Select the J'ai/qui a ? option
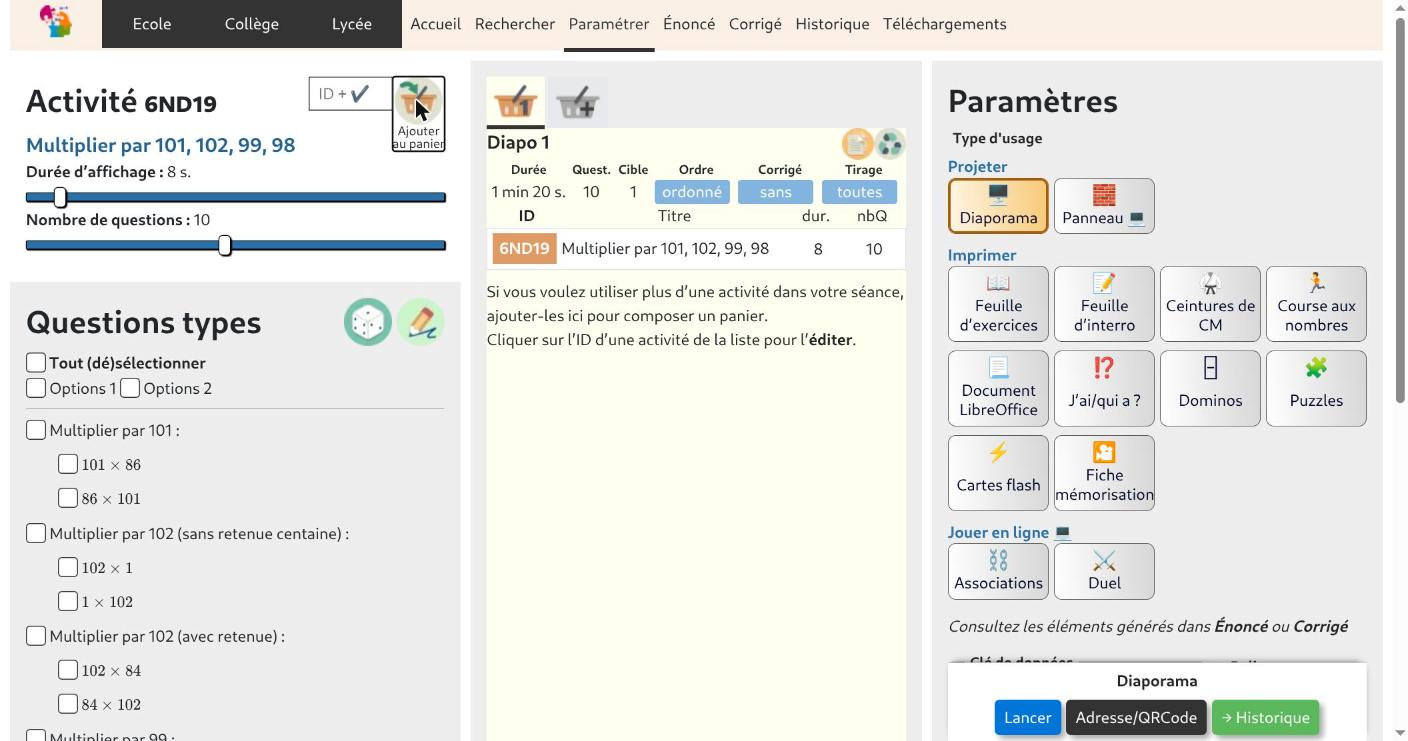 pos(1104,388)
